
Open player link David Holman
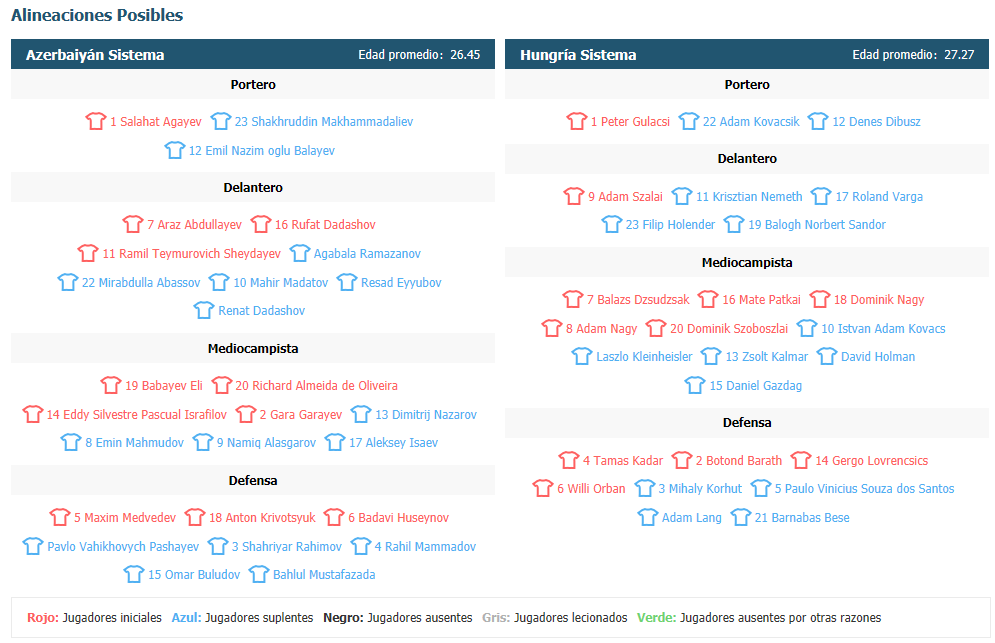coord(878,356)
